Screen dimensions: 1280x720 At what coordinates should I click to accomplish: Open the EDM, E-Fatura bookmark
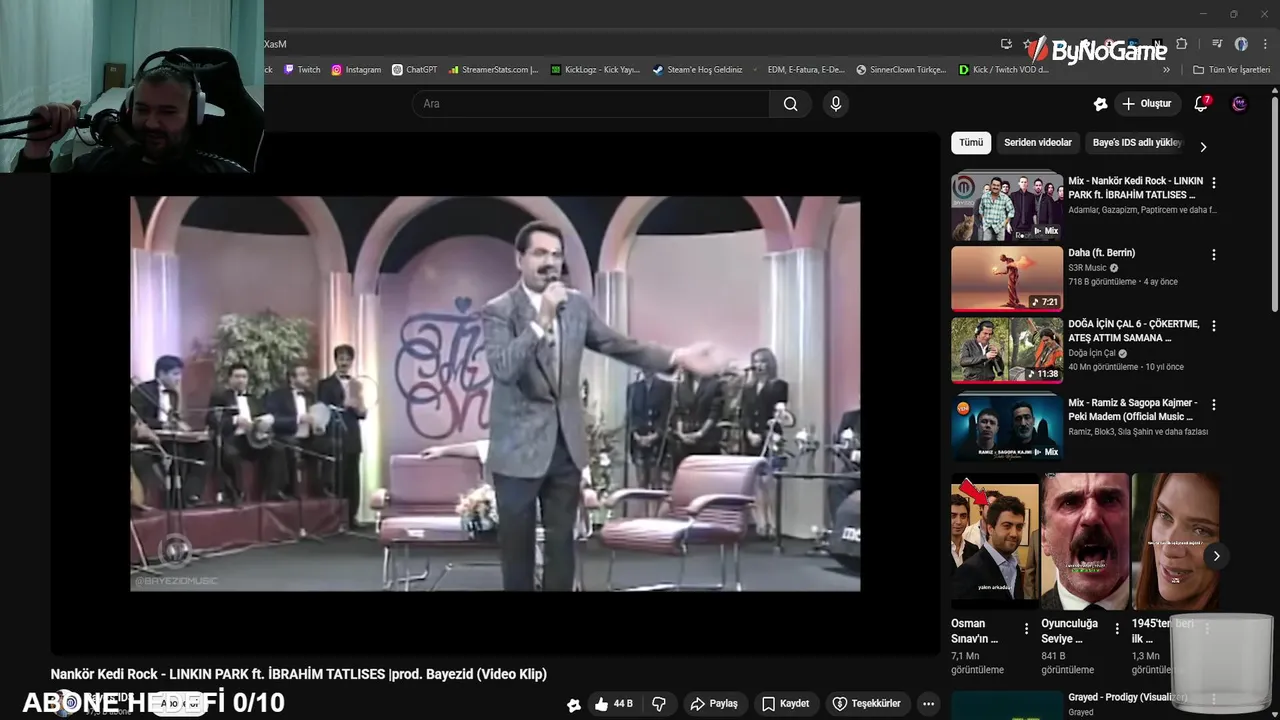click(800, 70)
